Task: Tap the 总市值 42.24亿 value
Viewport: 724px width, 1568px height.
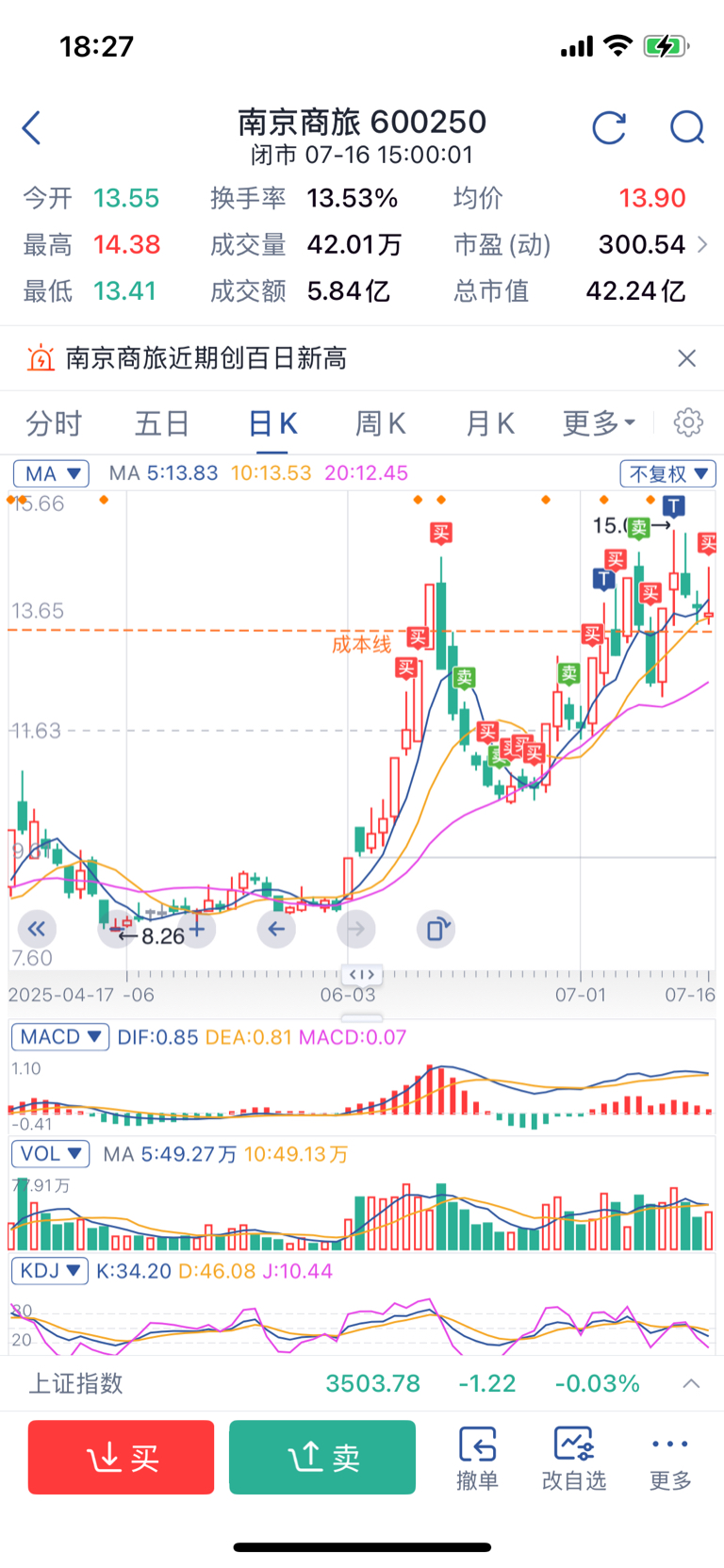Action: pos(635,290)
